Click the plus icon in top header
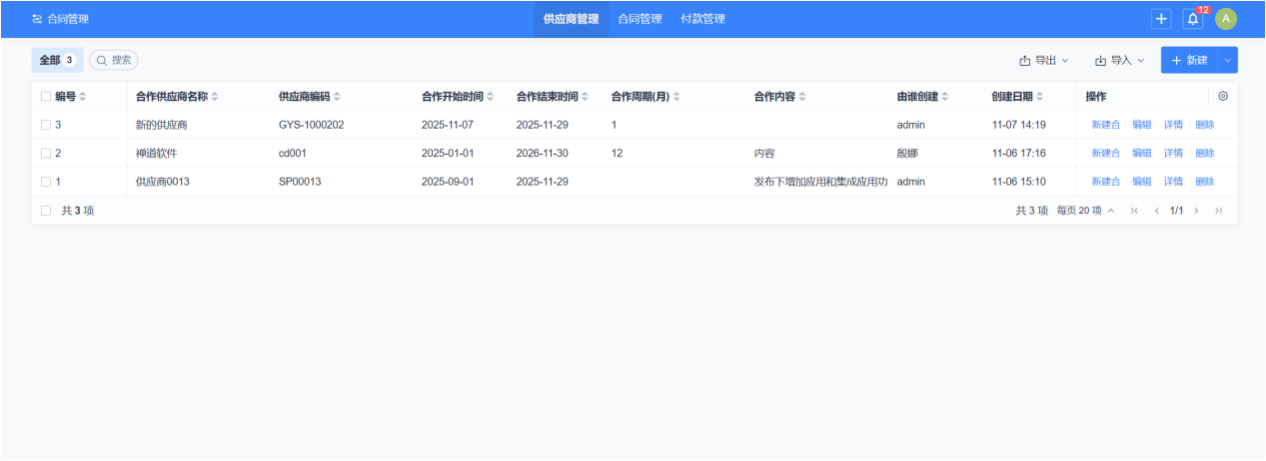1266x461 pixels. point(1161,19)
